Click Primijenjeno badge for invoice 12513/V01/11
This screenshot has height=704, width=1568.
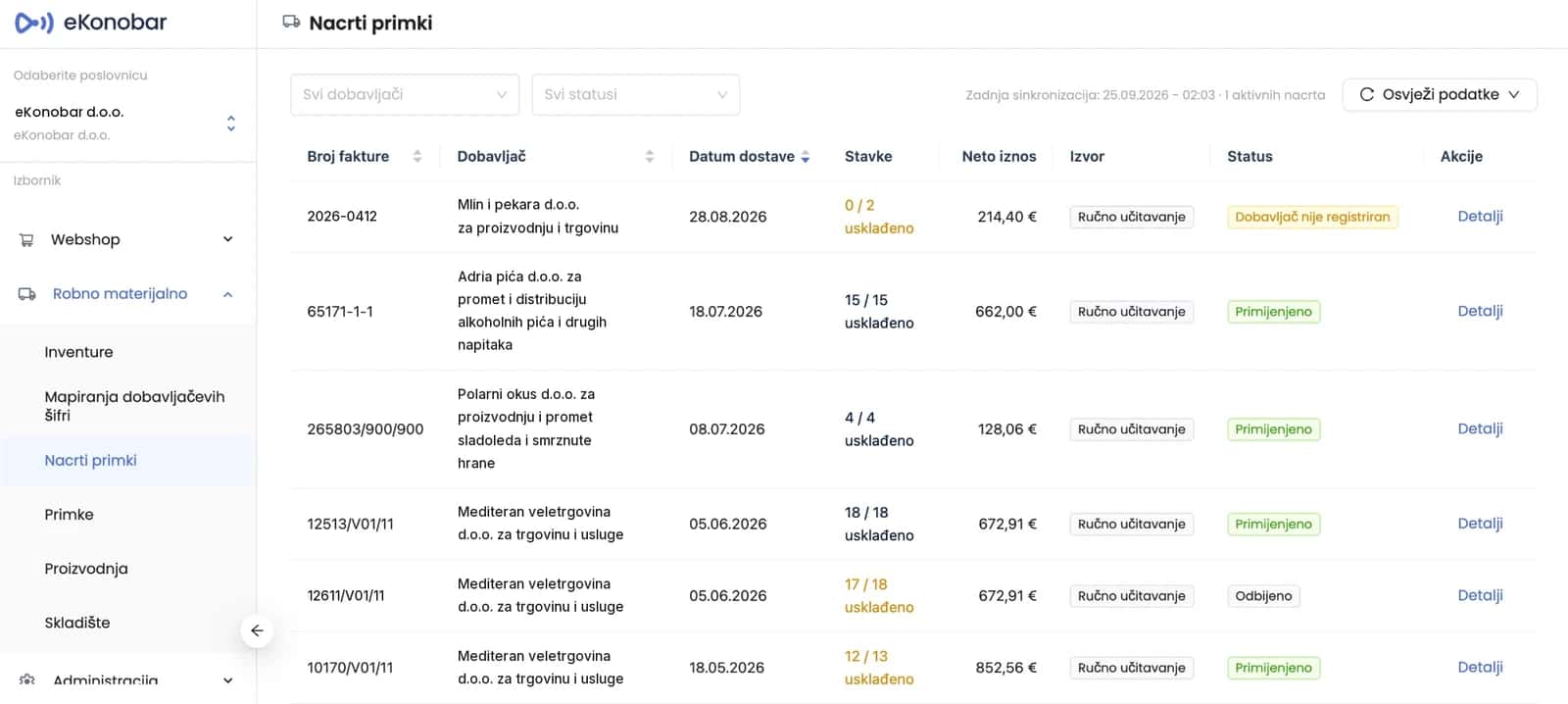tap(1273, 524)
